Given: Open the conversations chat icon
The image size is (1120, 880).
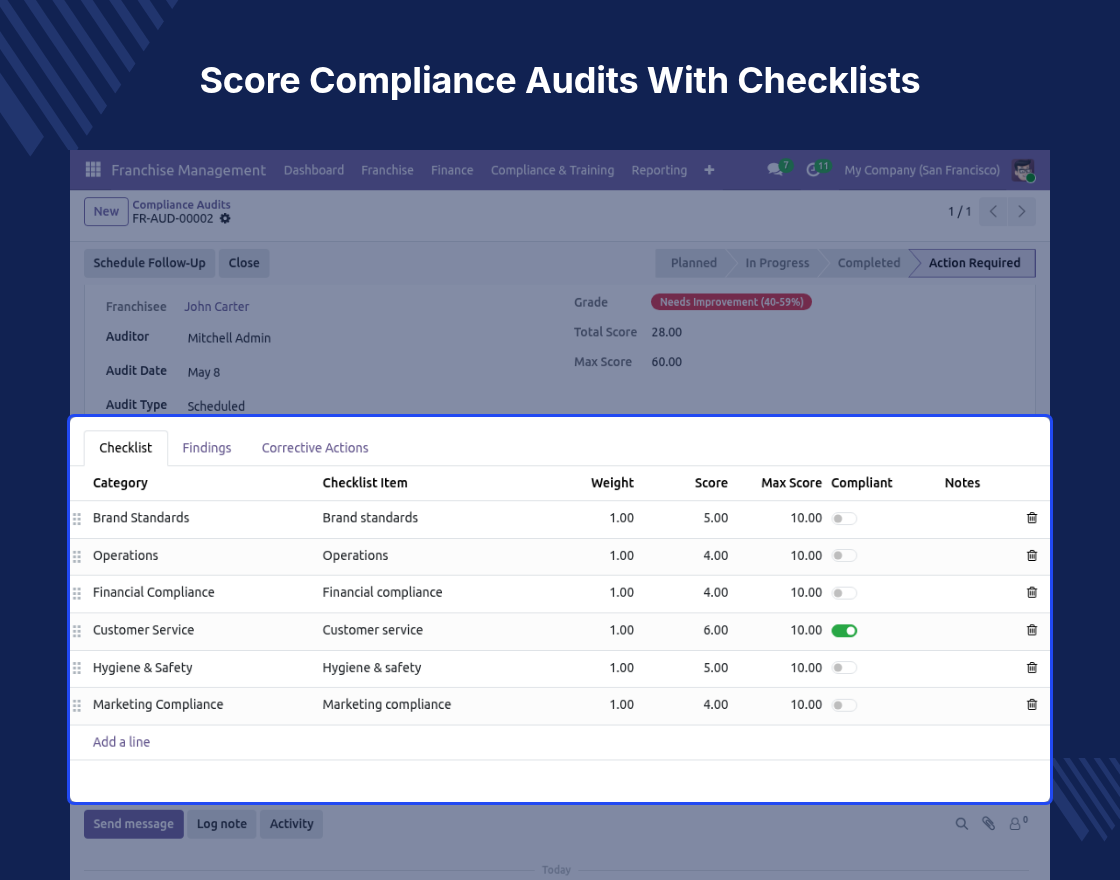Looking at the screenshot, I should pyautogui.click(x=774, y=169).
